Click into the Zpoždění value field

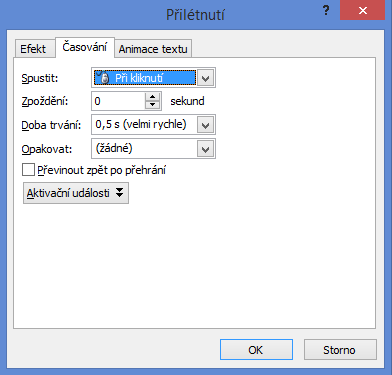click(118, 101)
